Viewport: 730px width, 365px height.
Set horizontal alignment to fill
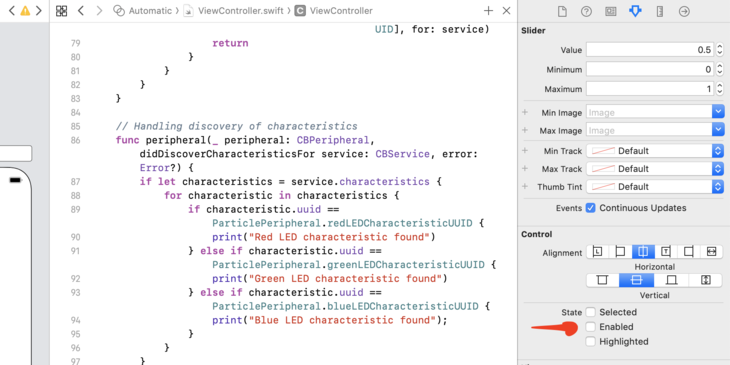coord(711,252)
